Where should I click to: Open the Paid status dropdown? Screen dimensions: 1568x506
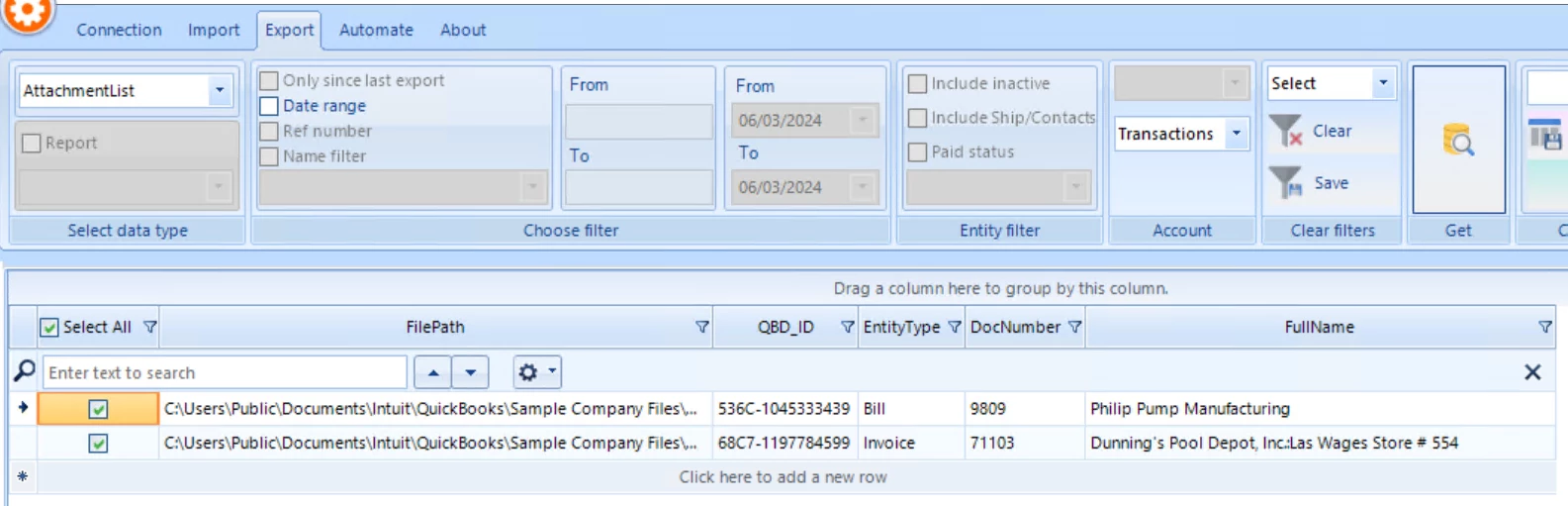[x=1076, y=185]
